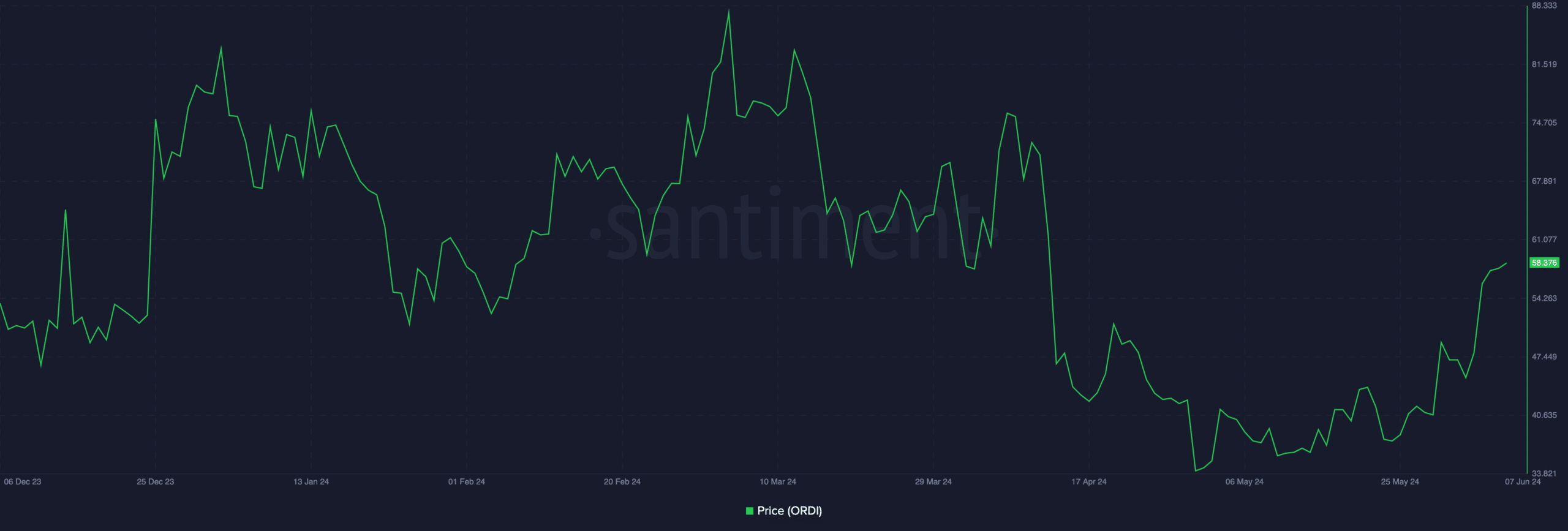The width and height of the screenshot is (1568, 531).
Task: Click the Price (ORDI) legend label
Action: coord(790,511)
